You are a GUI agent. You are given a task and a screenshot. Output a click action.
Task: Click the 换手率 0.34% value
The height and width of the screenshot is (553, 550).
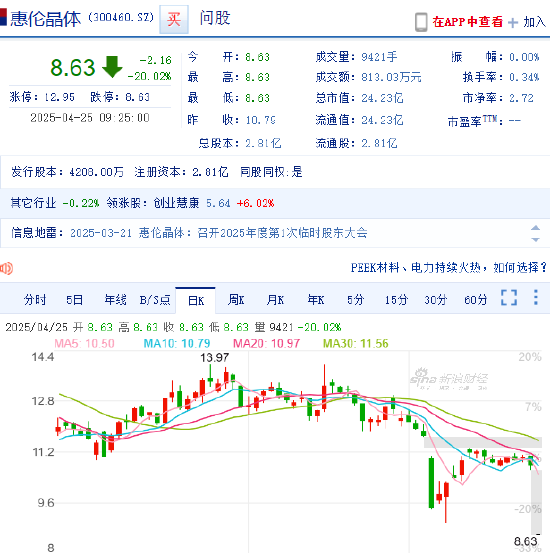(524, 77)
